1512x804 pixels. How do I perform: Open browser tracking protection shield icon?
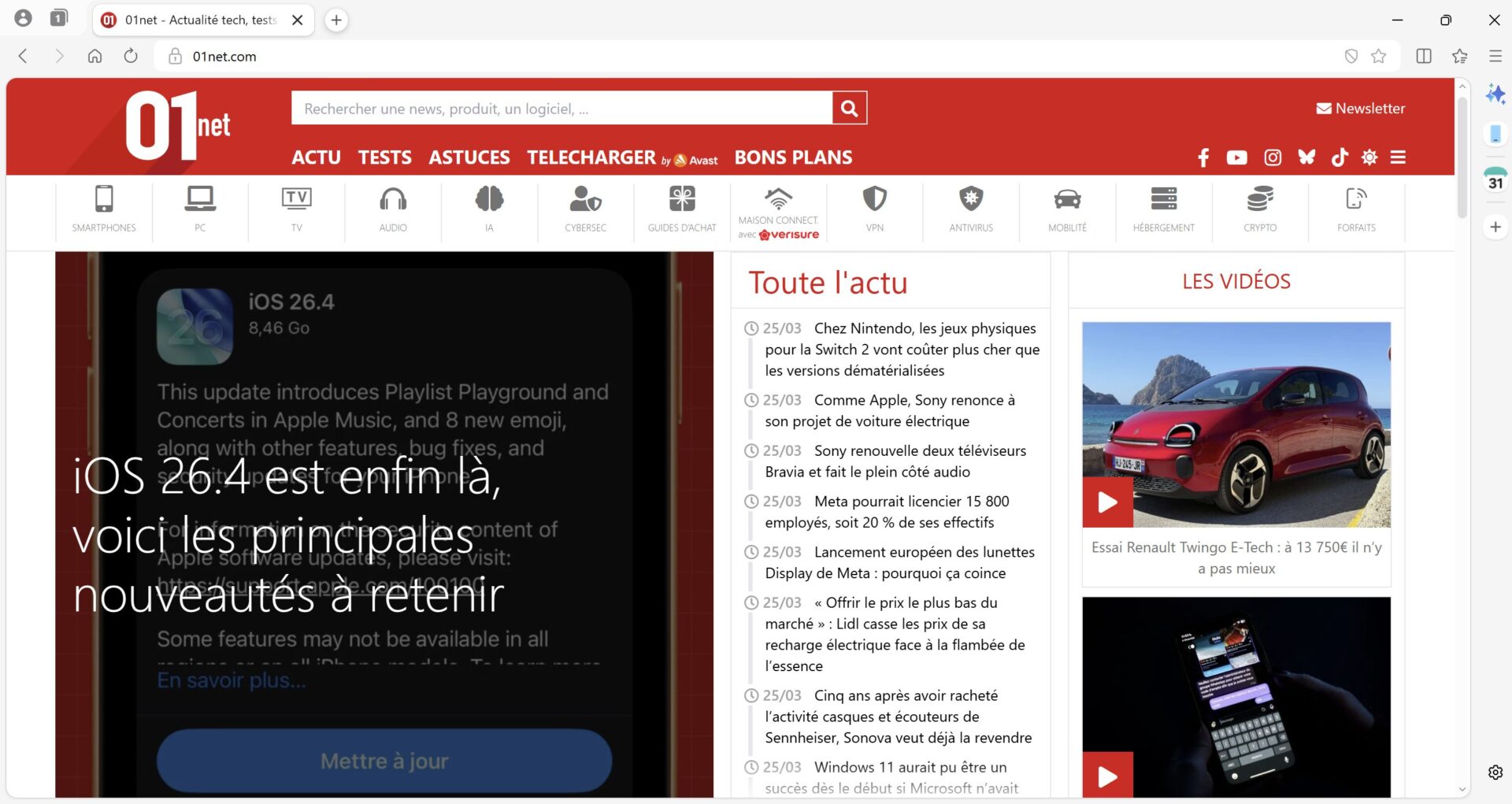tap(1351, 56)
